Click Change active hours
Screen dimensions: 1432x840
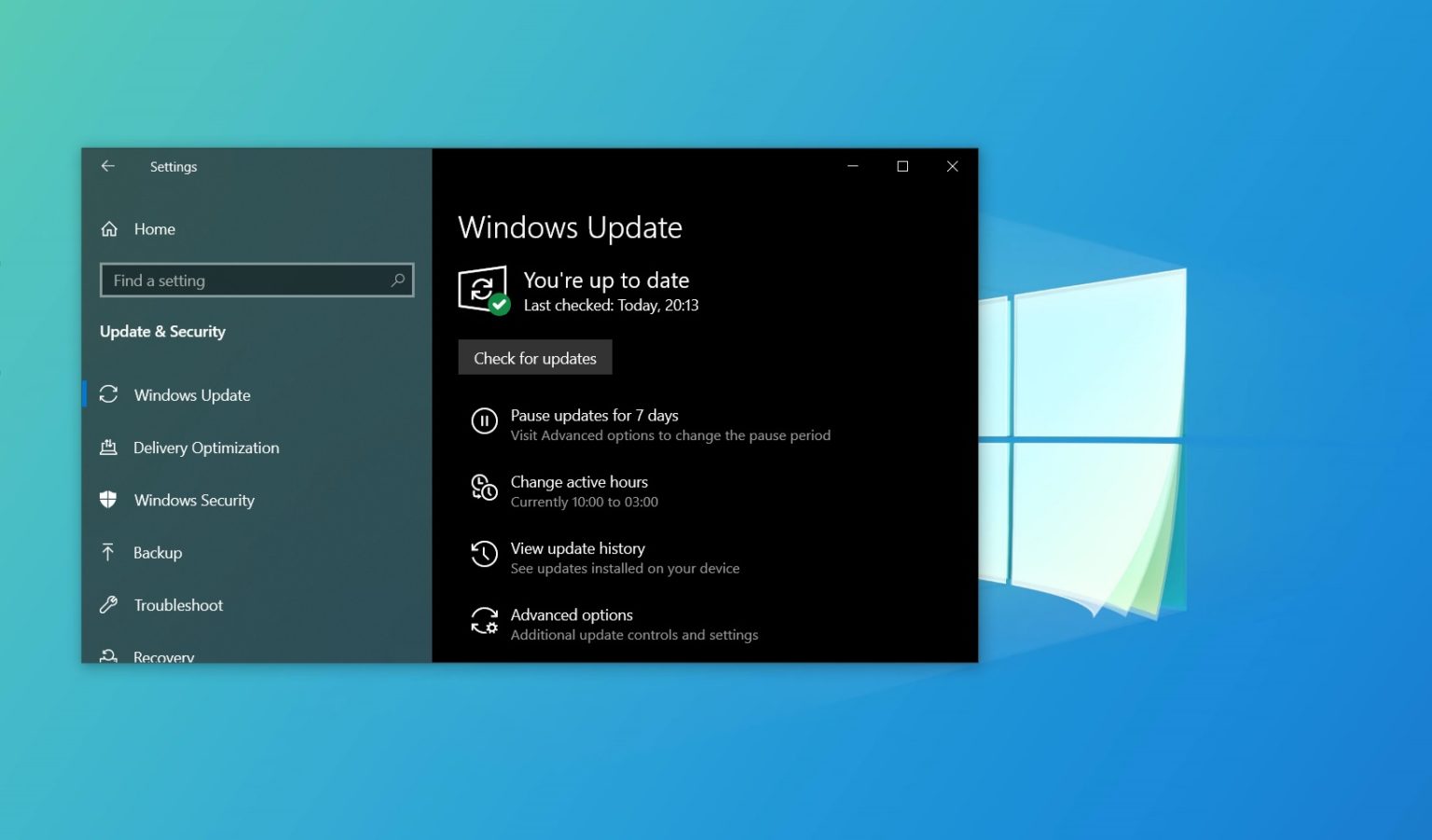coord(579,481)
